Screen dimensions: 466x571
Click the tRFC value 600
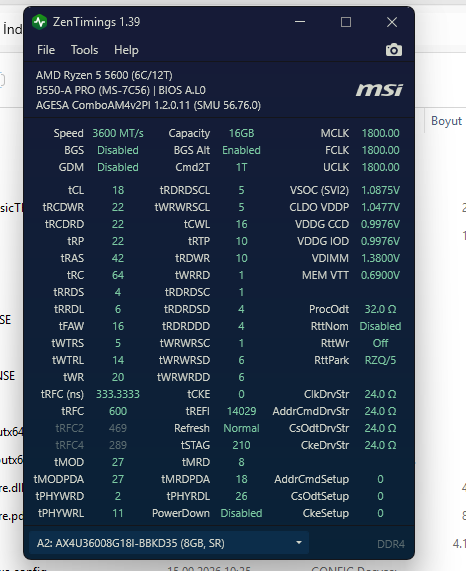coord(118,411)
